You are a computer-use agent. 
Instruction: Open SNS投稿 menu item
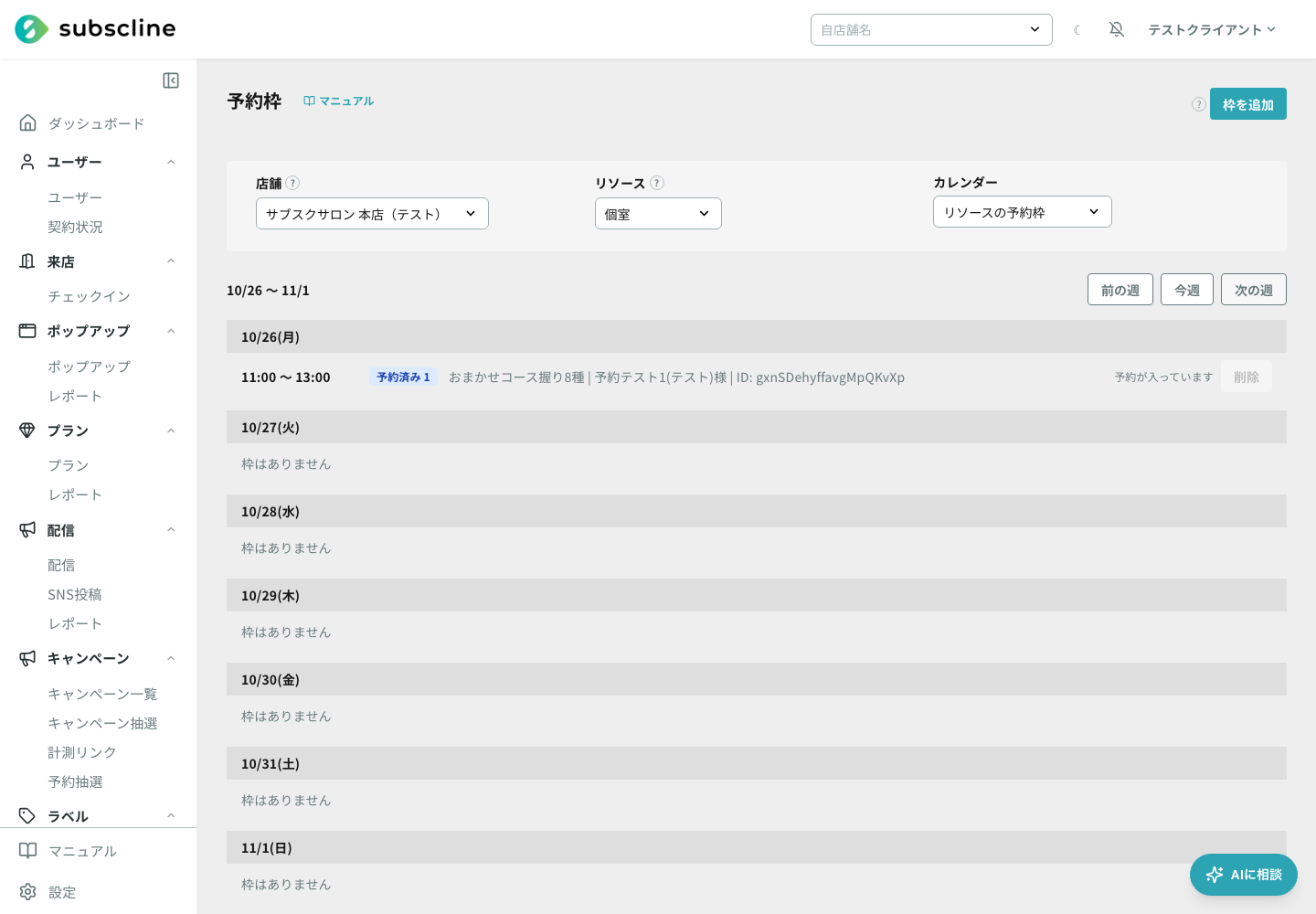(x=75, y=594)
